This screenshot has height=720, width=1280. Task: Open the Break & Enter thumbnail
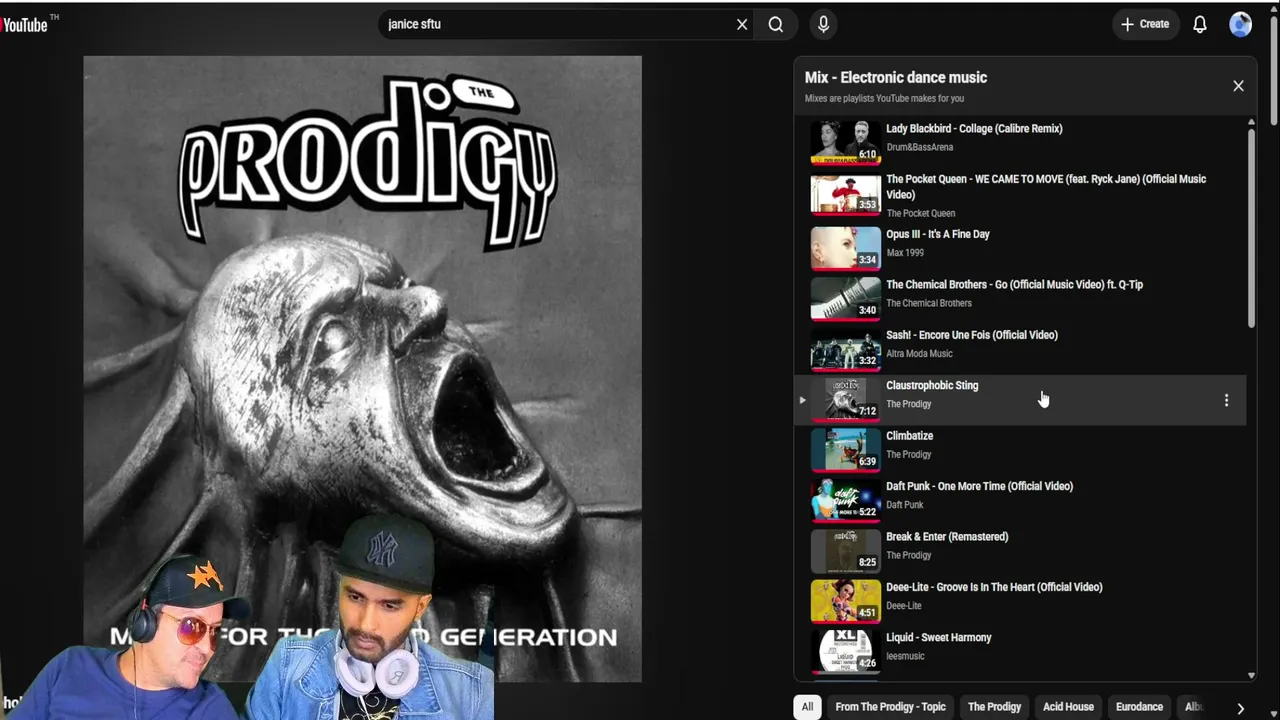(845, 551)
